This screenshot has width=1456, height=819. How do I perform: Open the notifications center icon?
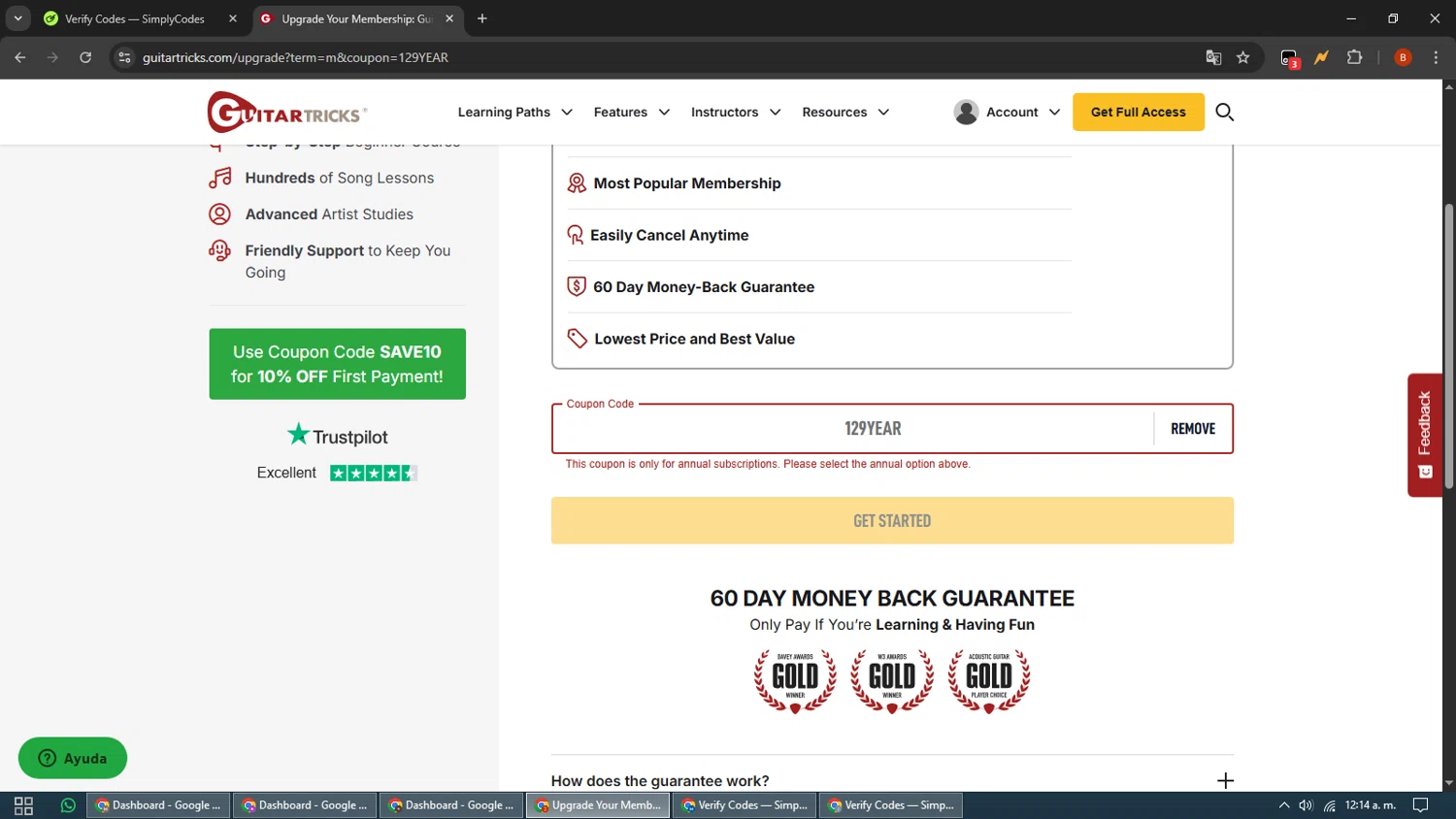[1420, 805]
